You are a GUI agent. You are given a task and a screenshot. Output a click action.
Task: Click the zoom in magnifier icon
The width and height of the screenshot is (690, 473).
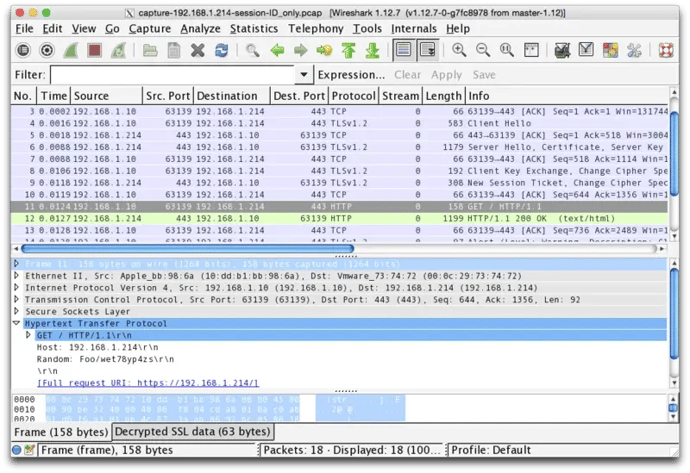pos(459,50)
